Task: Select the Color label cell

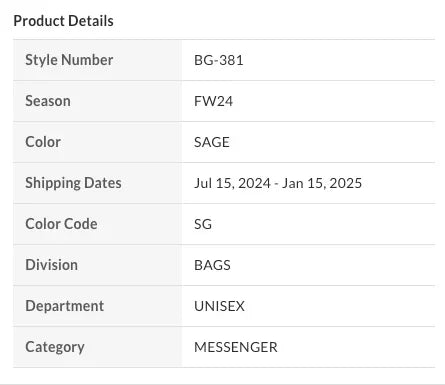Action: (x=98, y=142)
